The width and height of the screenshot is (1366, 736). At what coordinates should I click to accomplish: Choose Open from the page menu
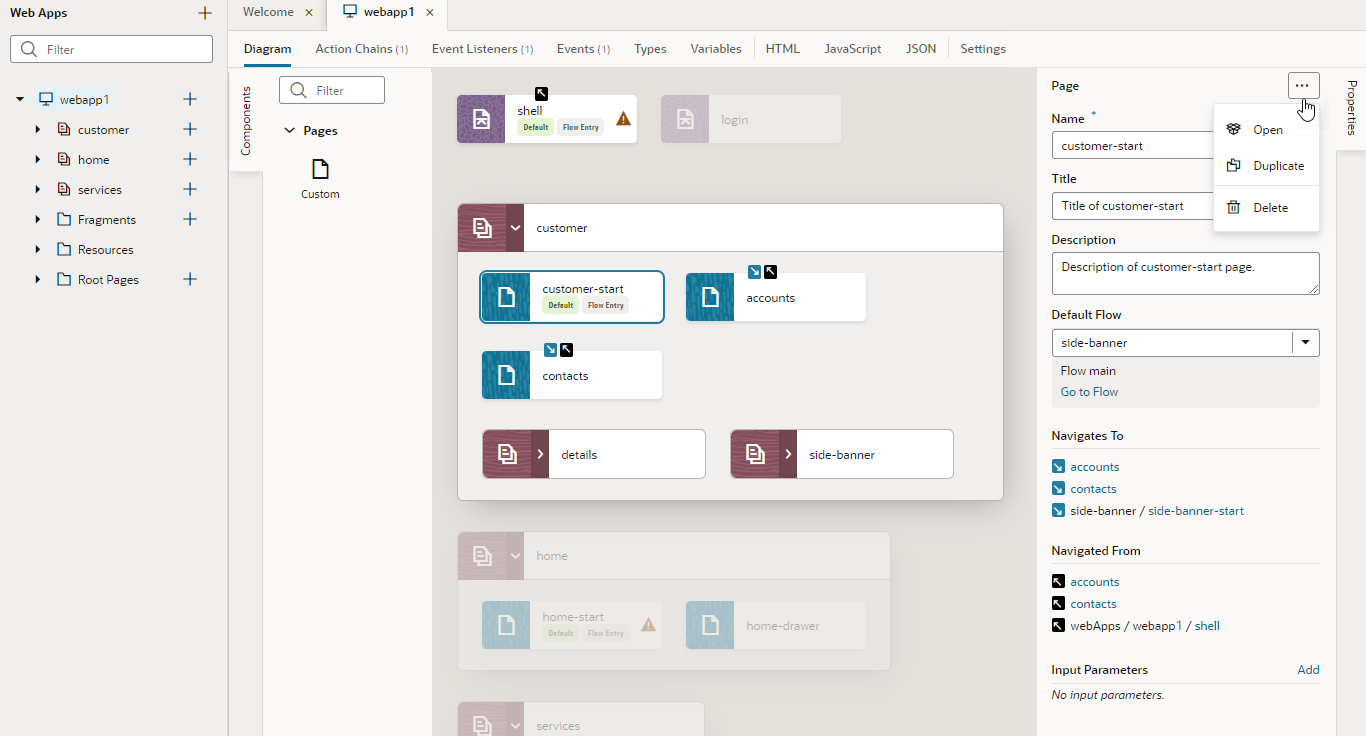(1266, 130)
